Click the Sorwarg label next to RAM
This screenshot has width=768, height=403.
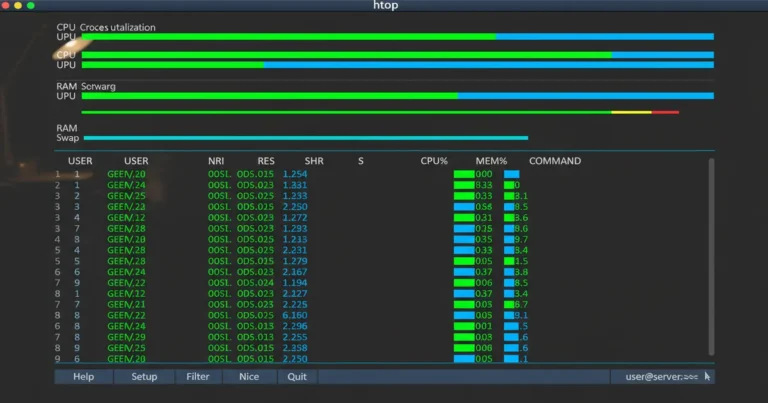98,87
